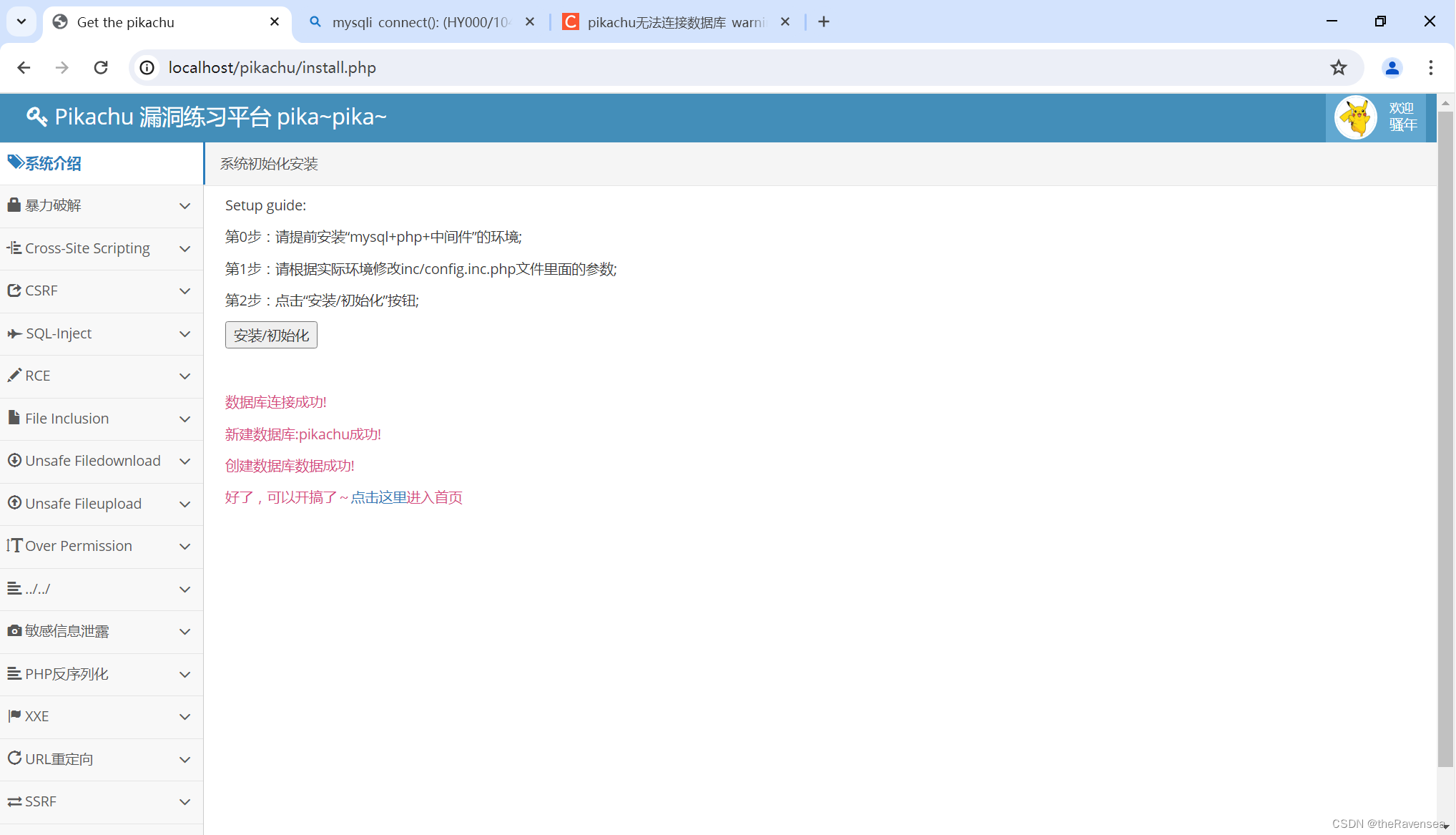Click Pikachu 漏洞练习平台 header title
The width and height of the screenshot is (1456, 835).
220,117
